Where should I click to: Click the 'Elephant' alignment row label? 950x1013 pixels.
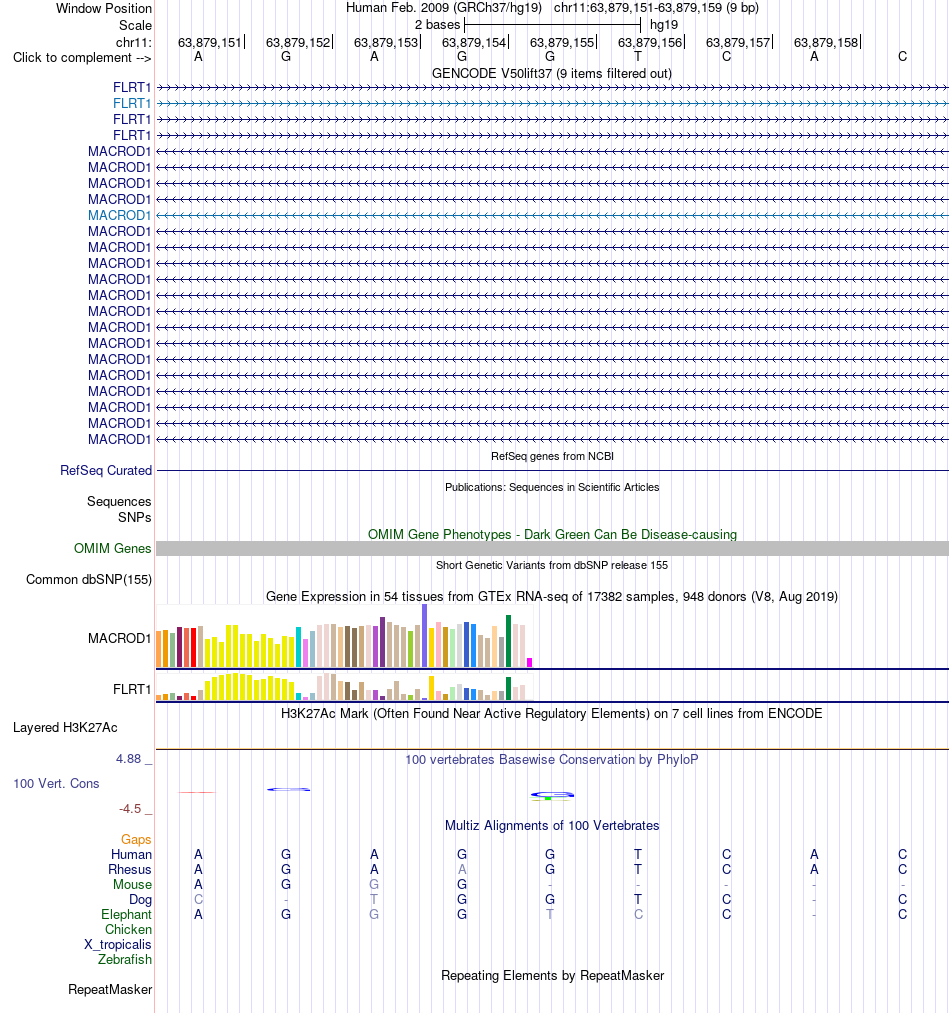126,915
